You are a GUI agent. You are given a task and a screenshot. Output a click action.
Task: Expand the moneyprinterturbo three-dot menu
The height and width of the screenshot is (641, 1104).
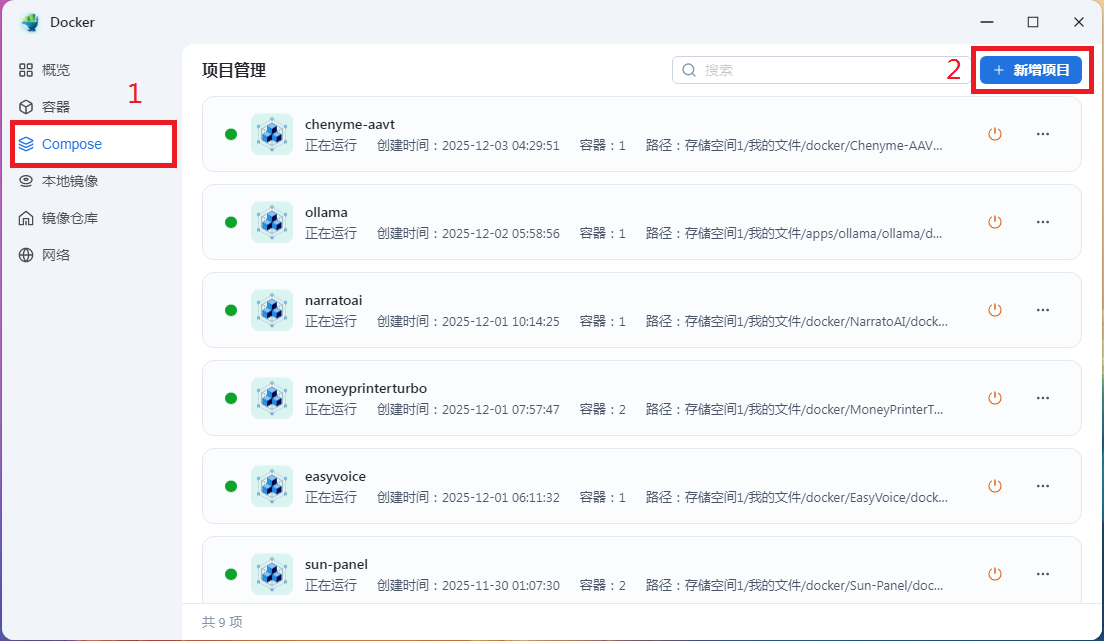[x=1043, y=398]
